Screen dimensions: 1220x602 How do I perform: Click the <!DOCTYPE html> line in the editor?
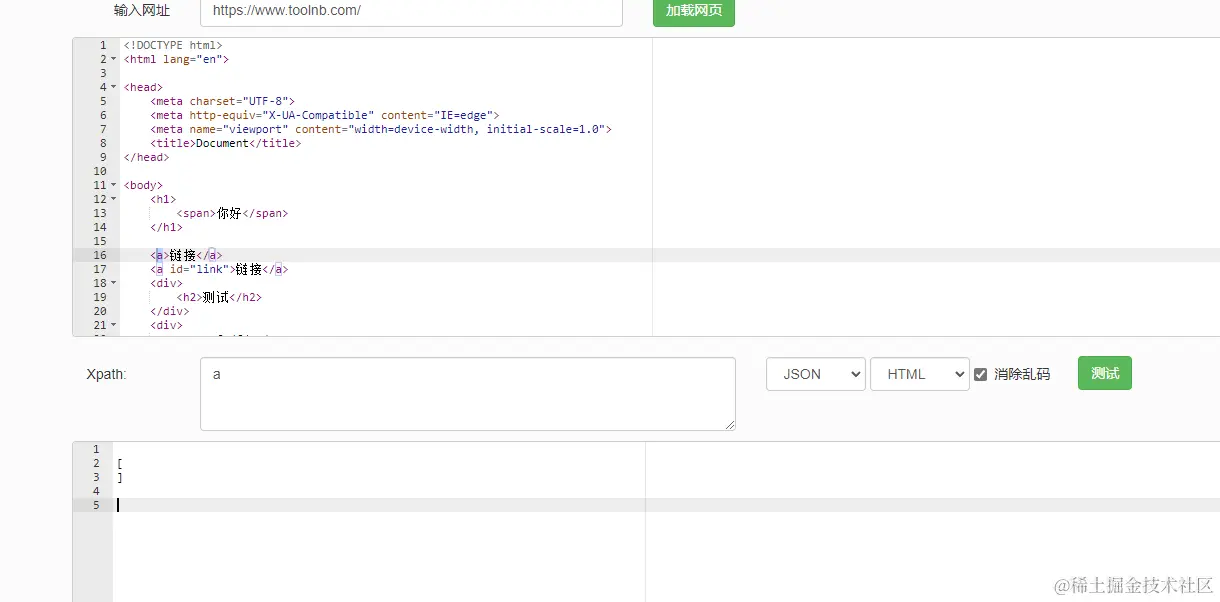click(173, 45)
